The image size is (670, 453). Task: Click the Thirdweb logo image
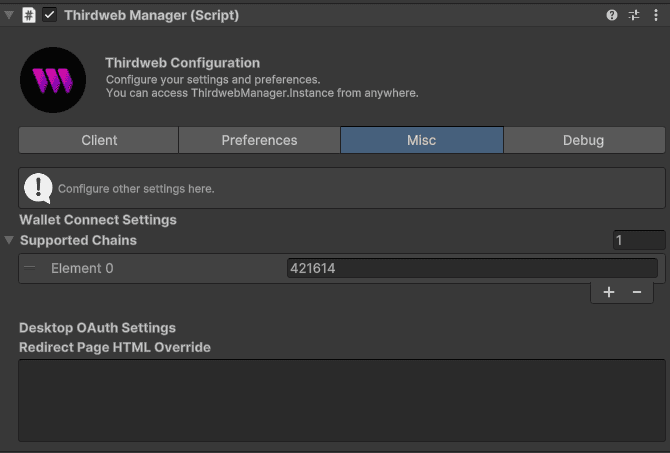[x=53, y=80]
